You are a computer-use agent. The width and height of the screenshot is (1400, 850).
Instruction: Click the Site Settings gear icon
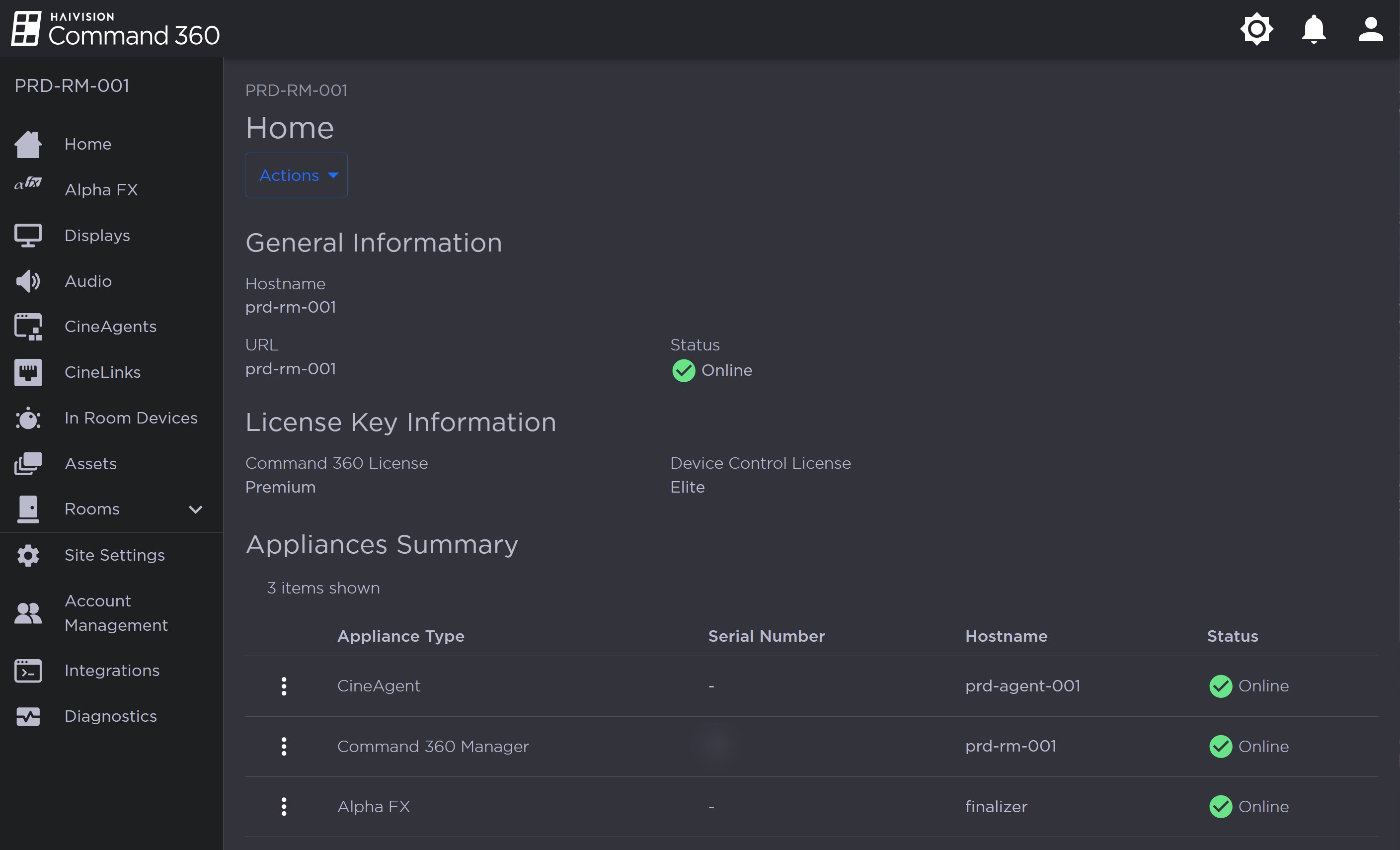pyautogui.click(x=28, y=556)
